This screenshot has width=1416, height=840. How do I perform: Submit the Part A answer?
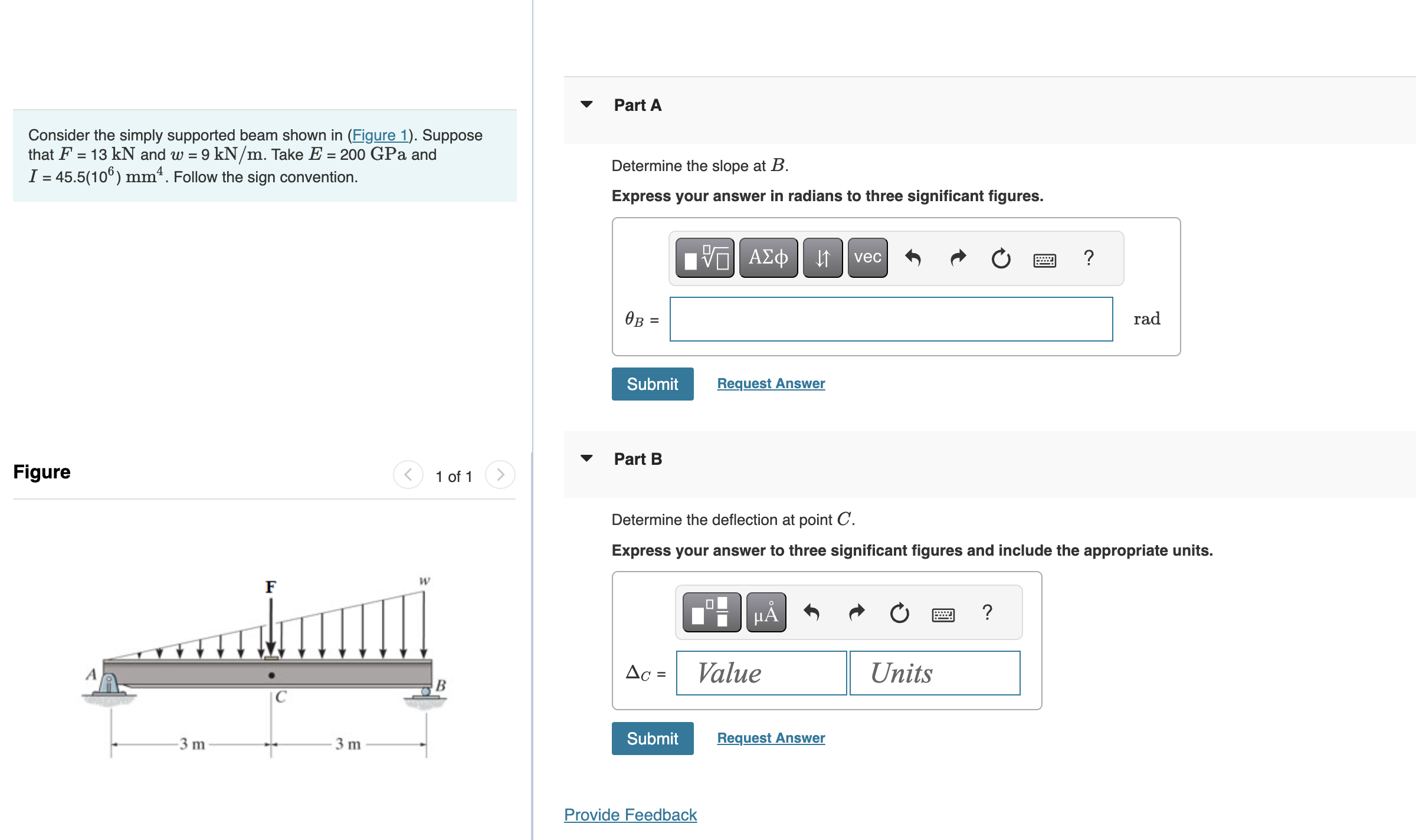652,384
